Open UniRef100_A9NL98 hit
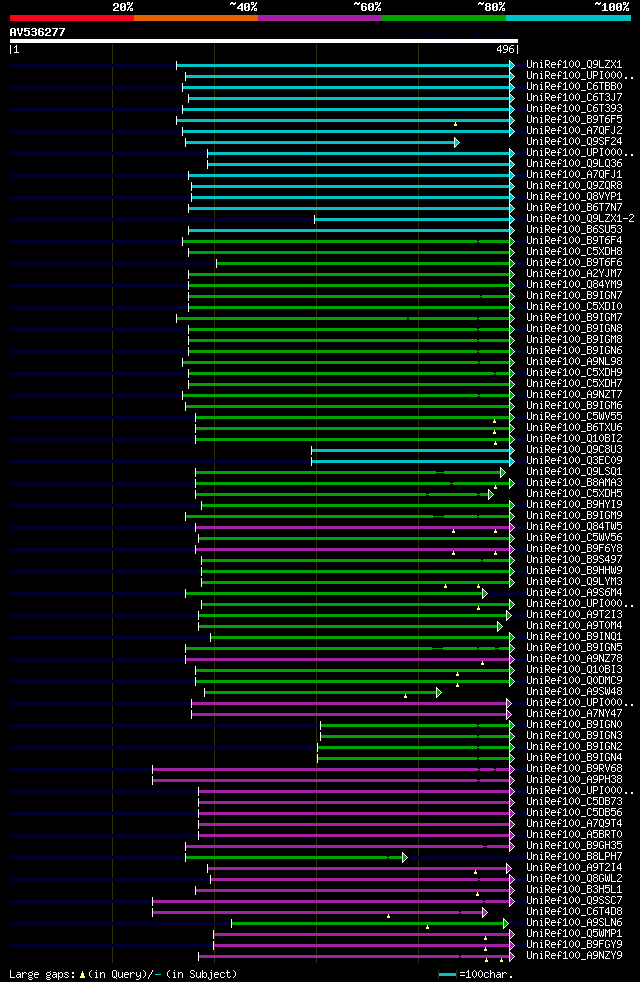The height and width of the screenshot is (982, 640). (x=574, y=361)
